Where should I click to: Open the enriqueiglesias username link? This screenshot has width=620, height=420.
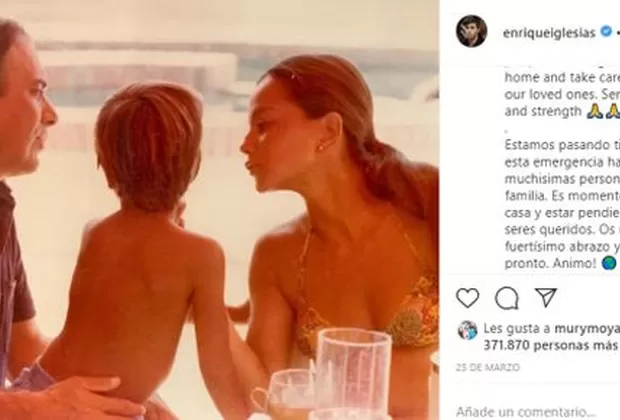pyautogui.click(x=543, y=32)
